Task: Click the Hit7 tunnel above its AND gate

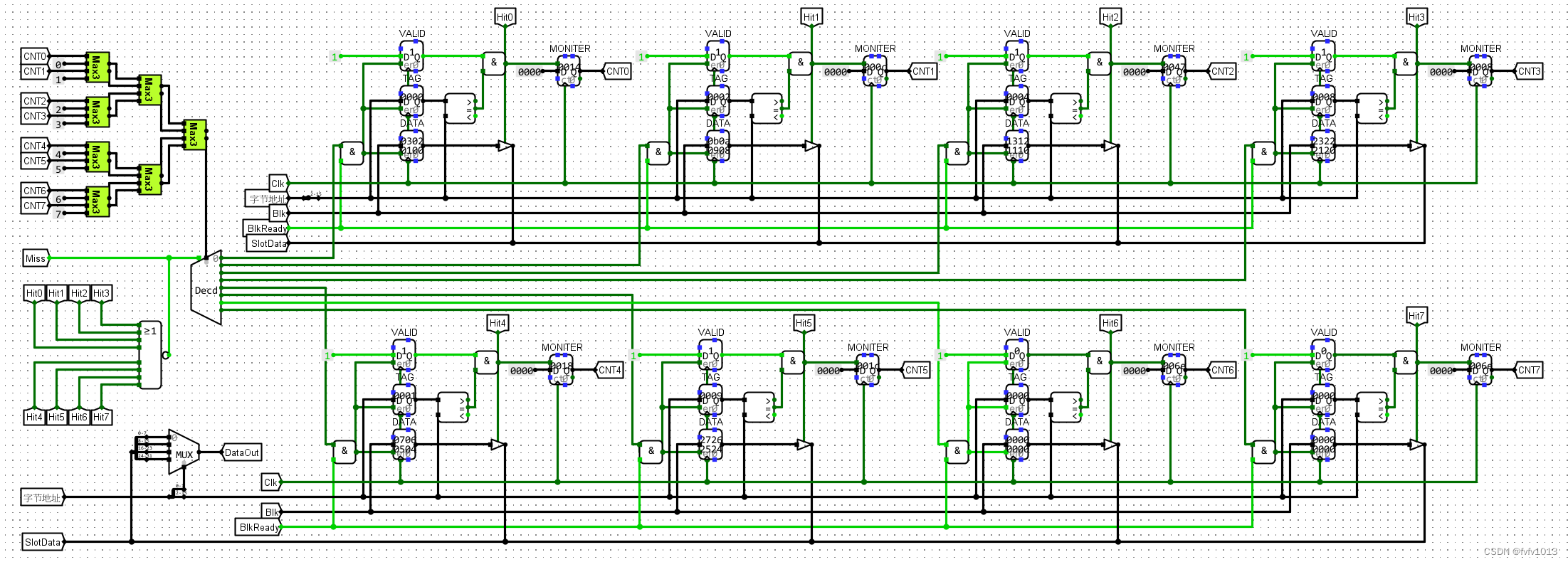Action: pyautogui.click(x=1416, y=317)
